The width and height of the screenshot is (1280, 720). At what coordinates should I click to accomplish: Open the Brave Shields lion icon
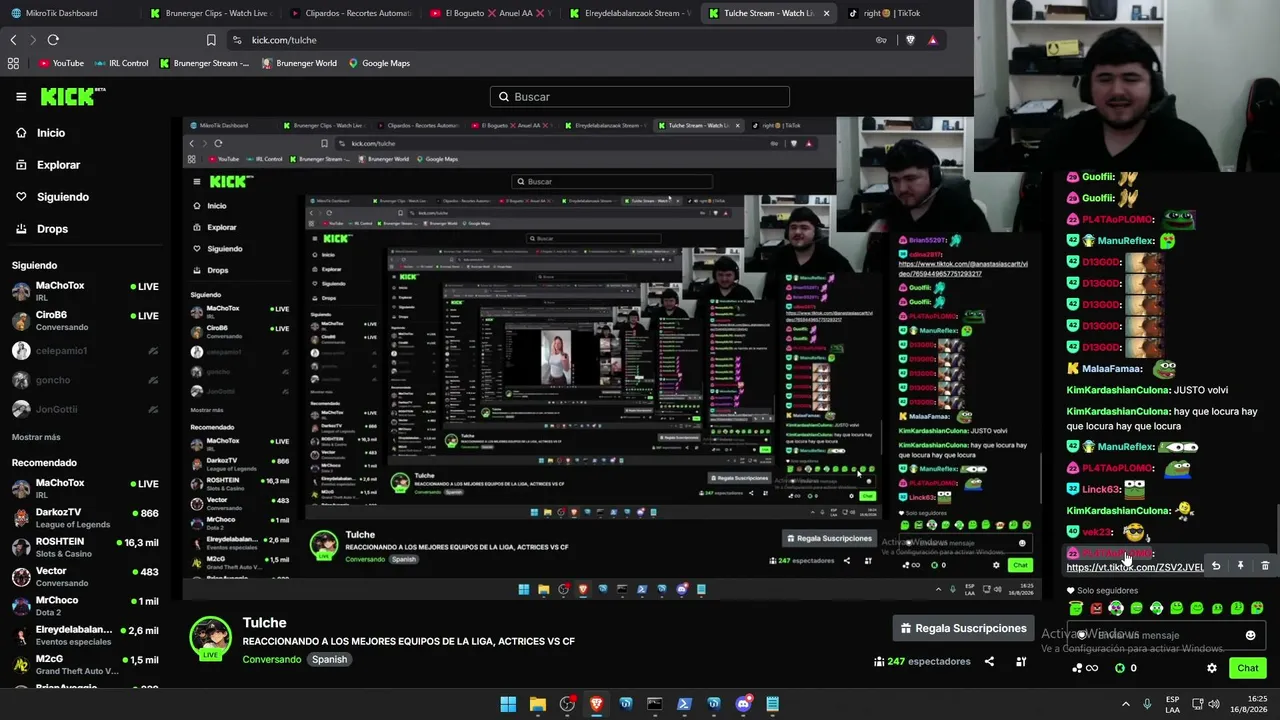click(x=910, y=40)
